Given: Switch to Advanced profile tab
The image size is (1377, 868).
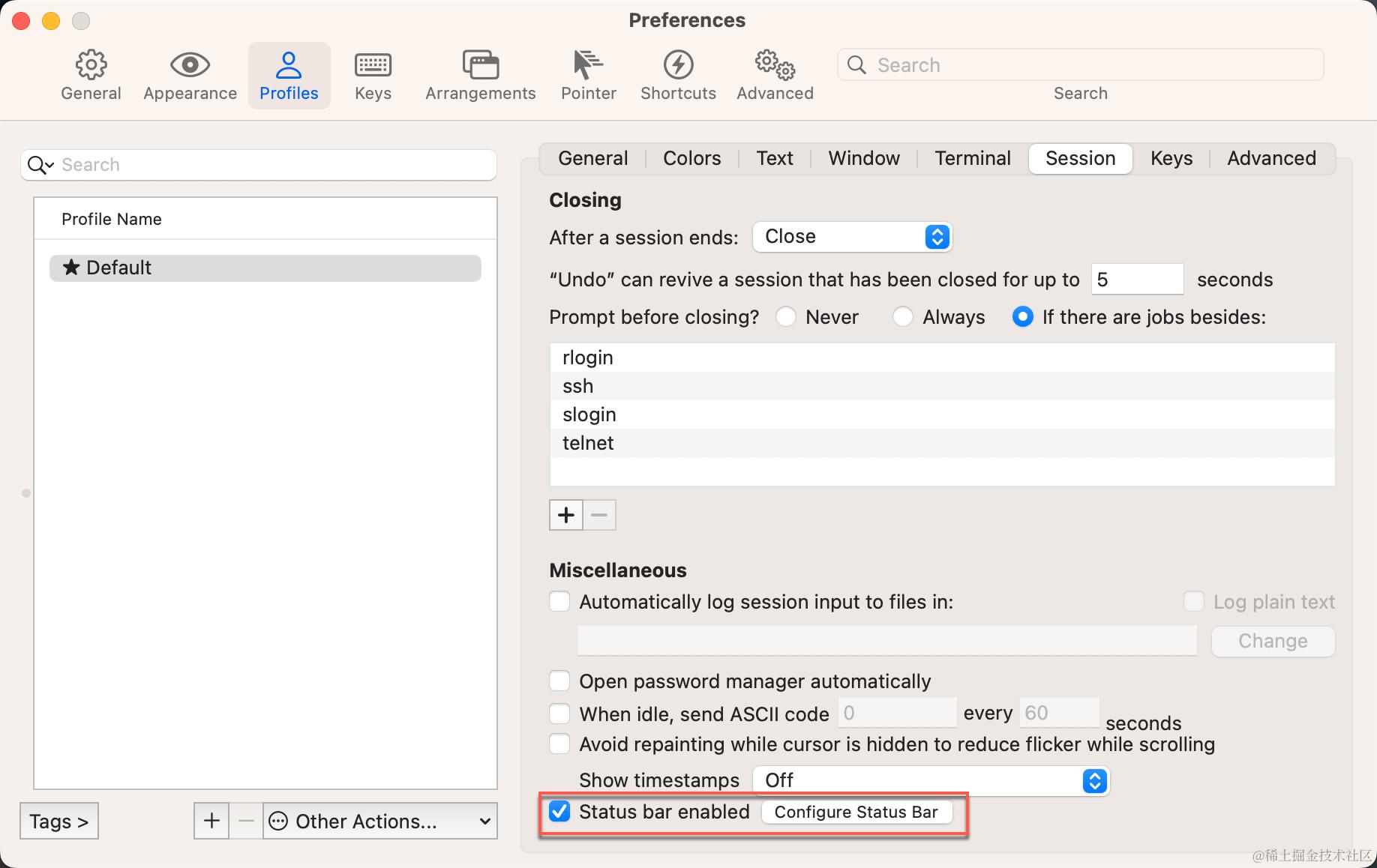Looking at the screenshot, I should (x=1271, y=158).
